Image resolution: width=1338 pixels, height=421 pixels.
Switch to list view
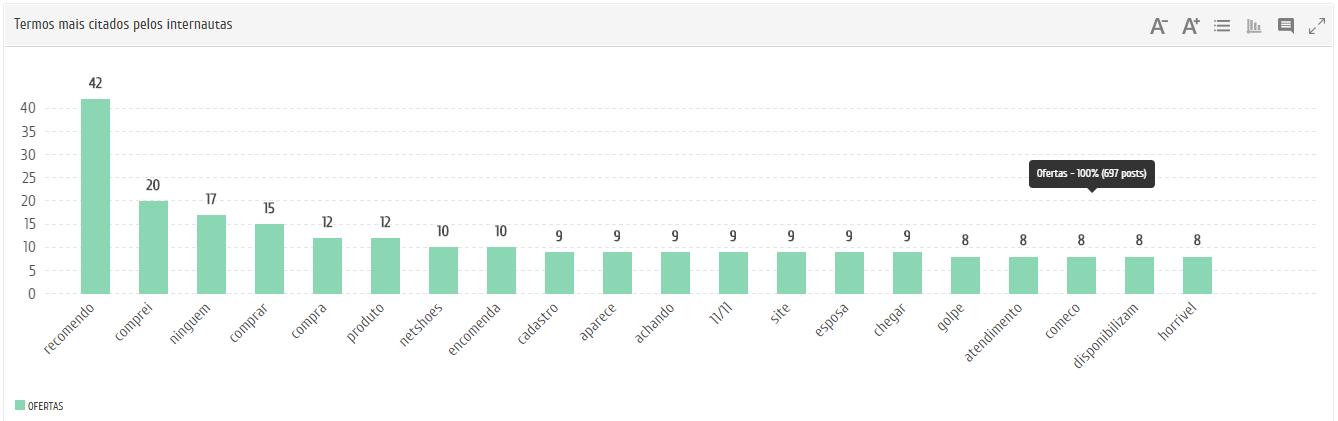(1221, 26)
